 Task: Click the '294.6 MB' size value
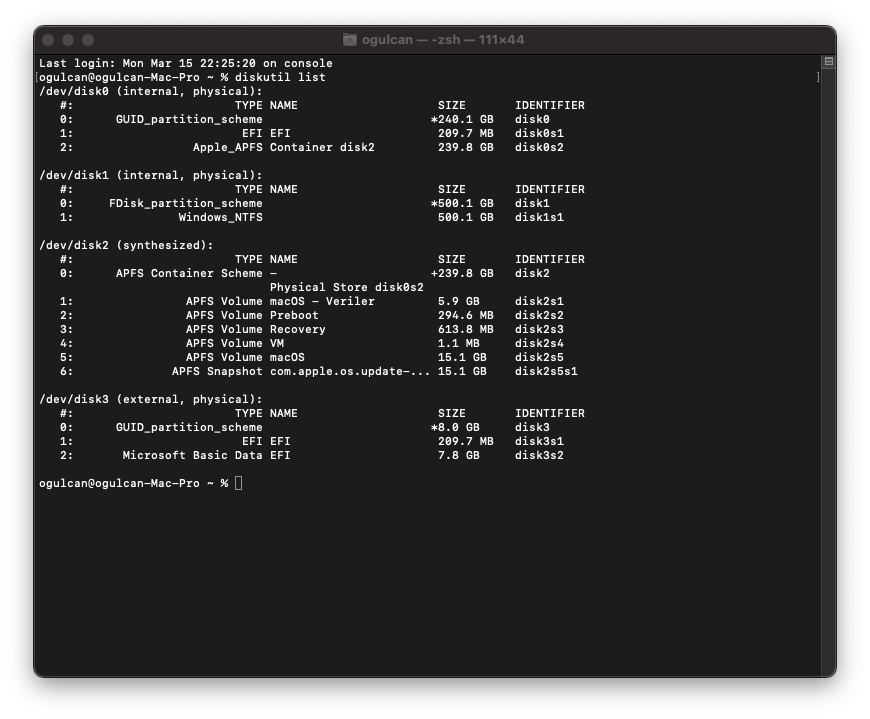(x=466, y=315)
